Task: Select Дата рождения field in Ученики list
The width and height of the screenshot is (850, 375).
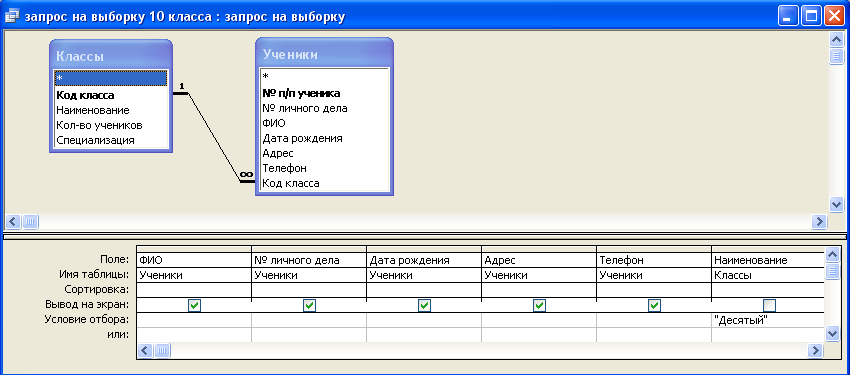Action: tap(324, 138)
